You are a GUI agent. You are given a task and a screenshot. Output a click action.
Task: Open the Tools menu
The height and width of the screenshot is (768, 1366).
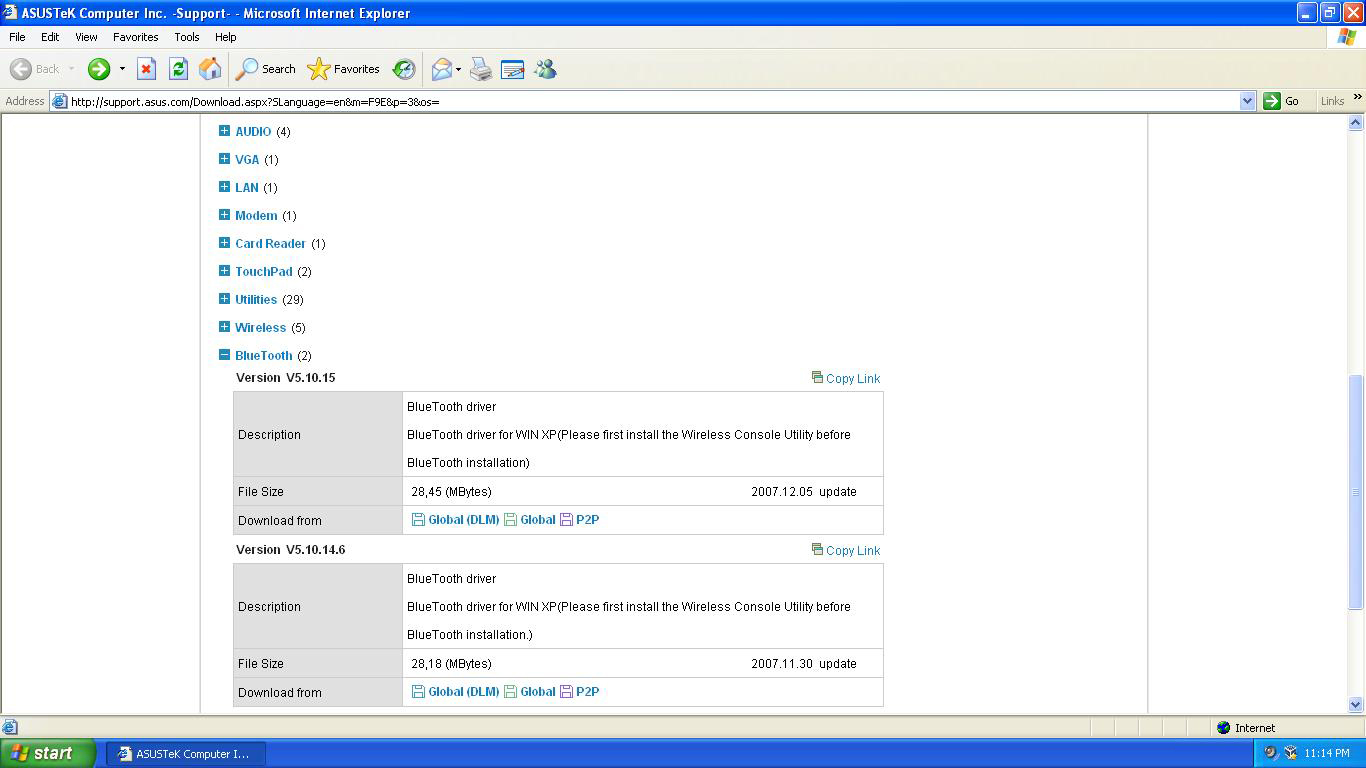pos(187,37)
